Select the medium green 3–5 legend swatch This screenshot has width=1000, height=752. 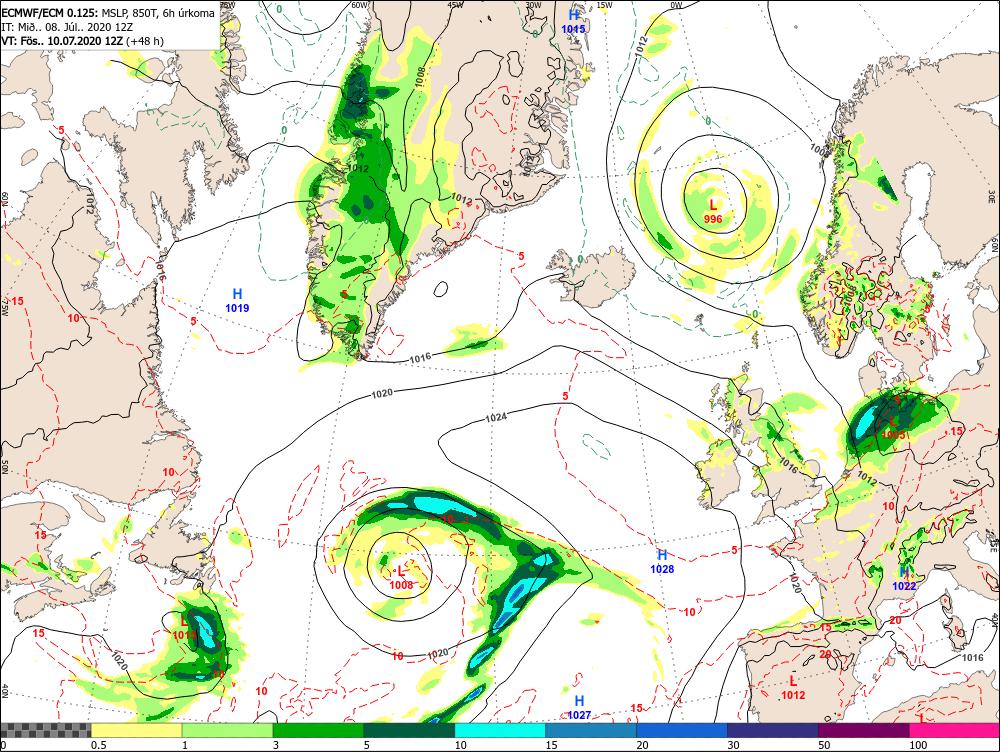point(318,730)
